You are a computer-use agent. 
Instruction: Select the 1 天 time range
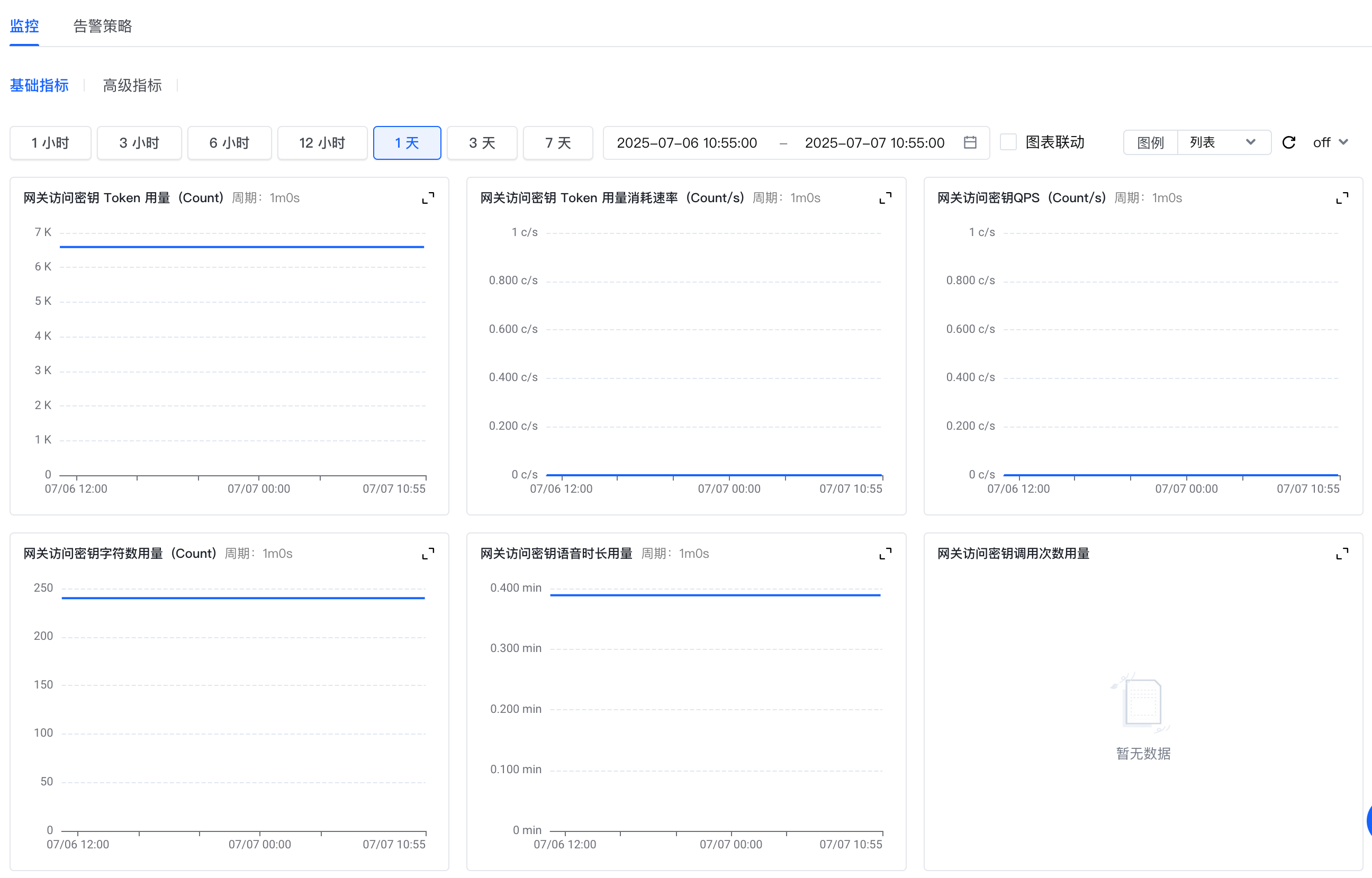click(x=407, y=143)
